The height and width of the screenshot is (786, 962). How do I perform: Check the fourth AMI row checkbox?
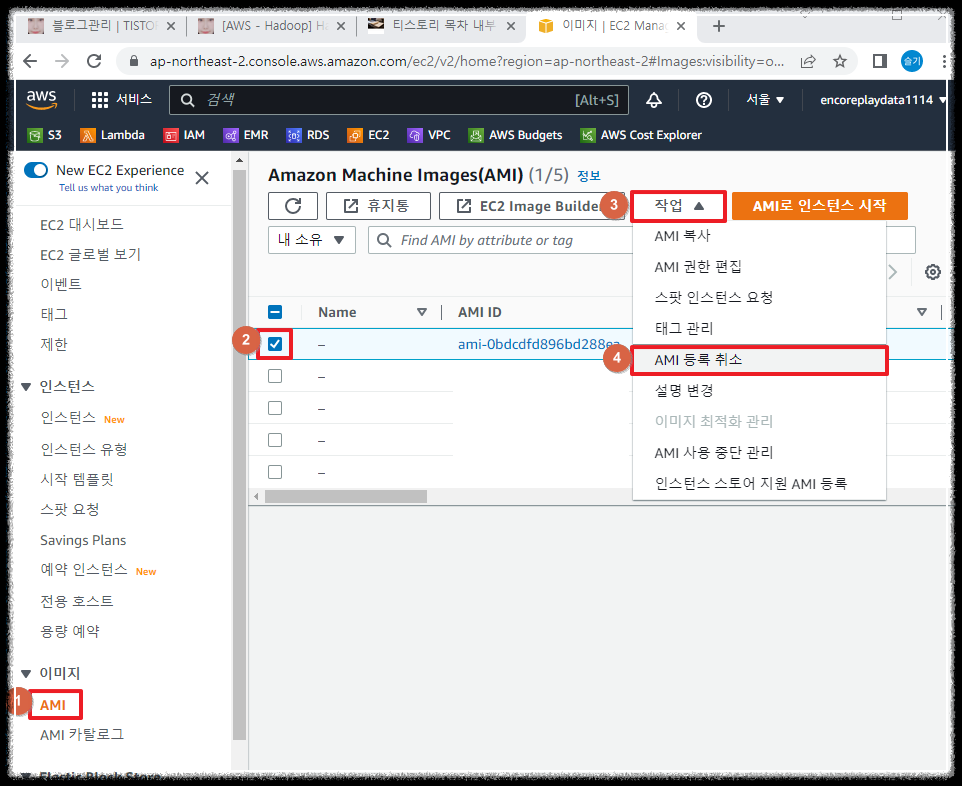click(275, 440)
